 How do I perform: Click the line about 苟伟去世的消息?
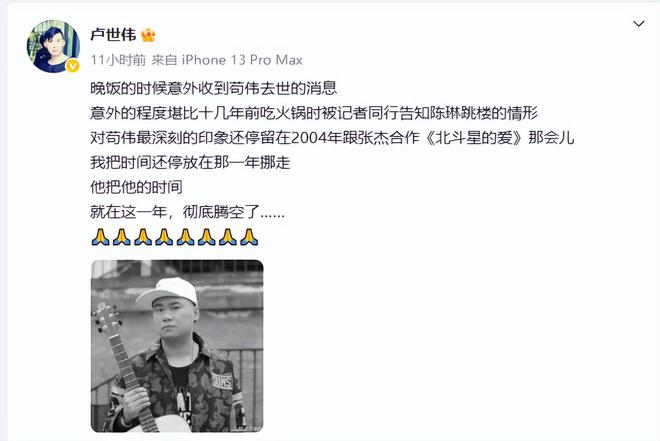point(214,88)
